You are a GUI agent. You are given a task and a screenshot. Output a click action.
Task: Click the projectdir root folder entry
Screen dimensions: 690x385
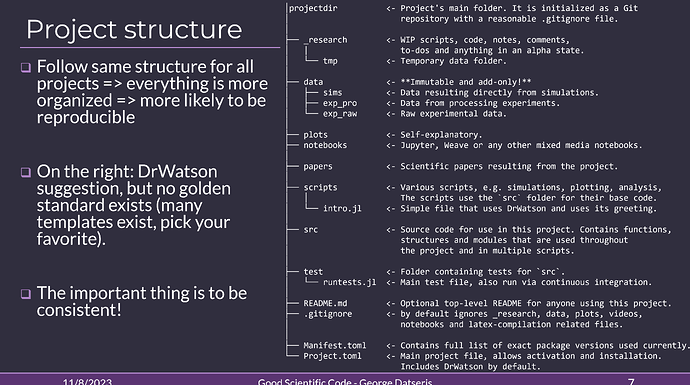point(313,8)
